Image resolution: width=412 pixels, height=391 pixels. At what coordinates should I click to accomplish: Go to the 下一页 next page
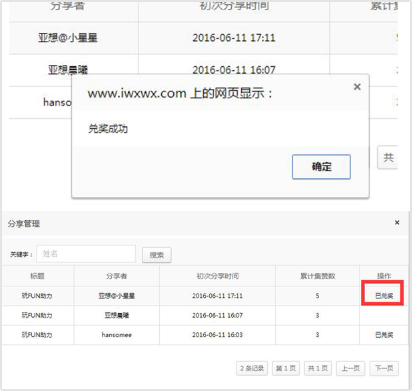[384, 368]
